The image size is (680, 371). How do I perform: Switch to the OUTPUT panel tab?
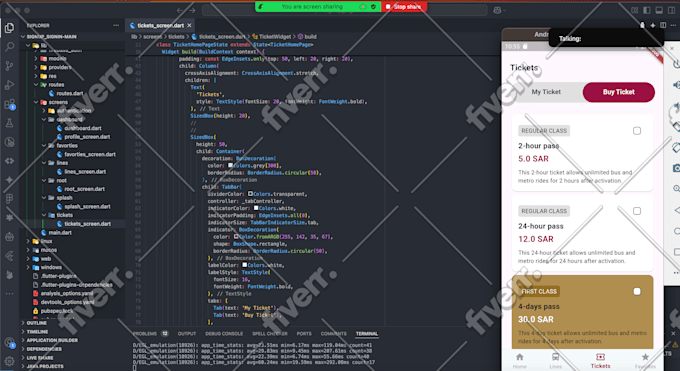[x=187, y=334]
